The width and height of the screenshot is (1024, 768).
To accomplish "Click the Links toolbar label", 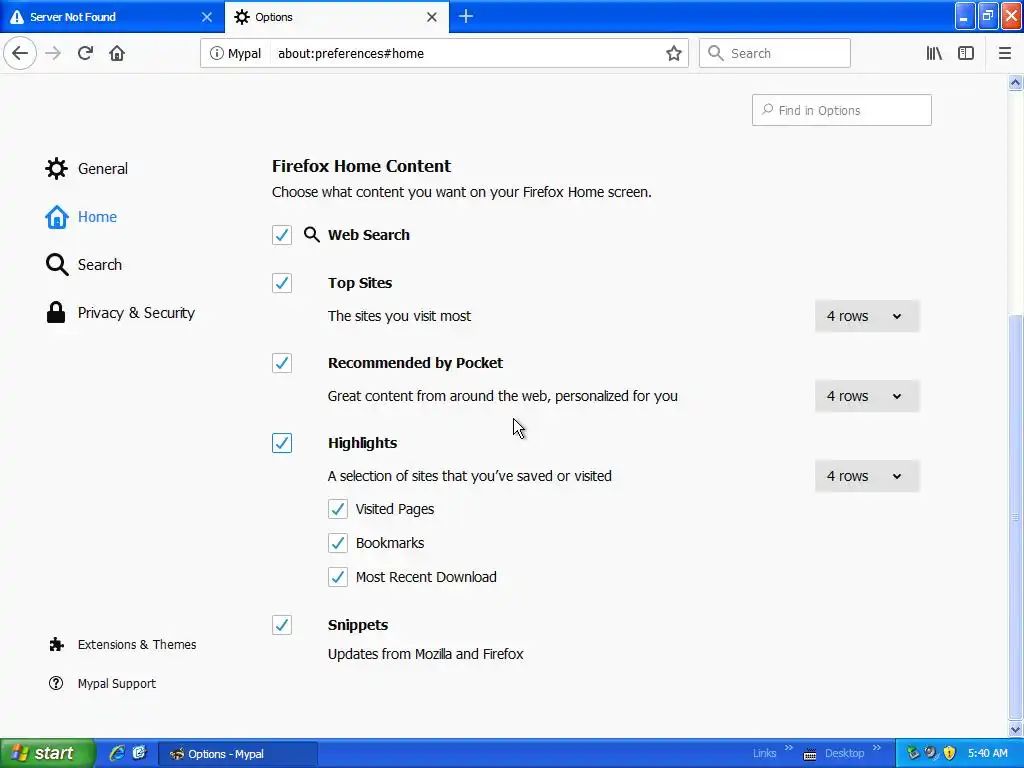I will (764, 754).
